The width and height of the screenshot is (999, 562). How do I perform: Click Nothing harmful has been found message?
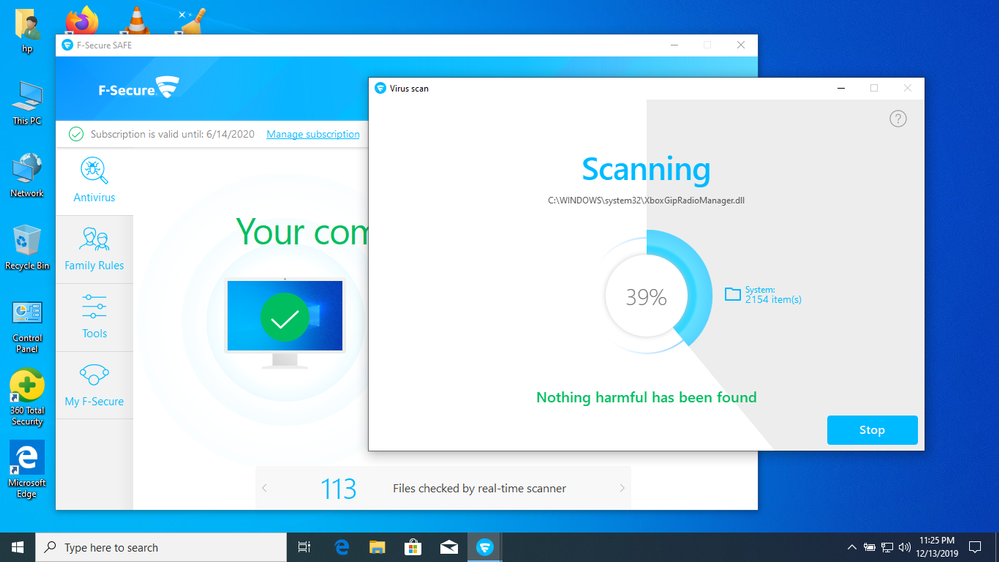click(x=646, y=398)
